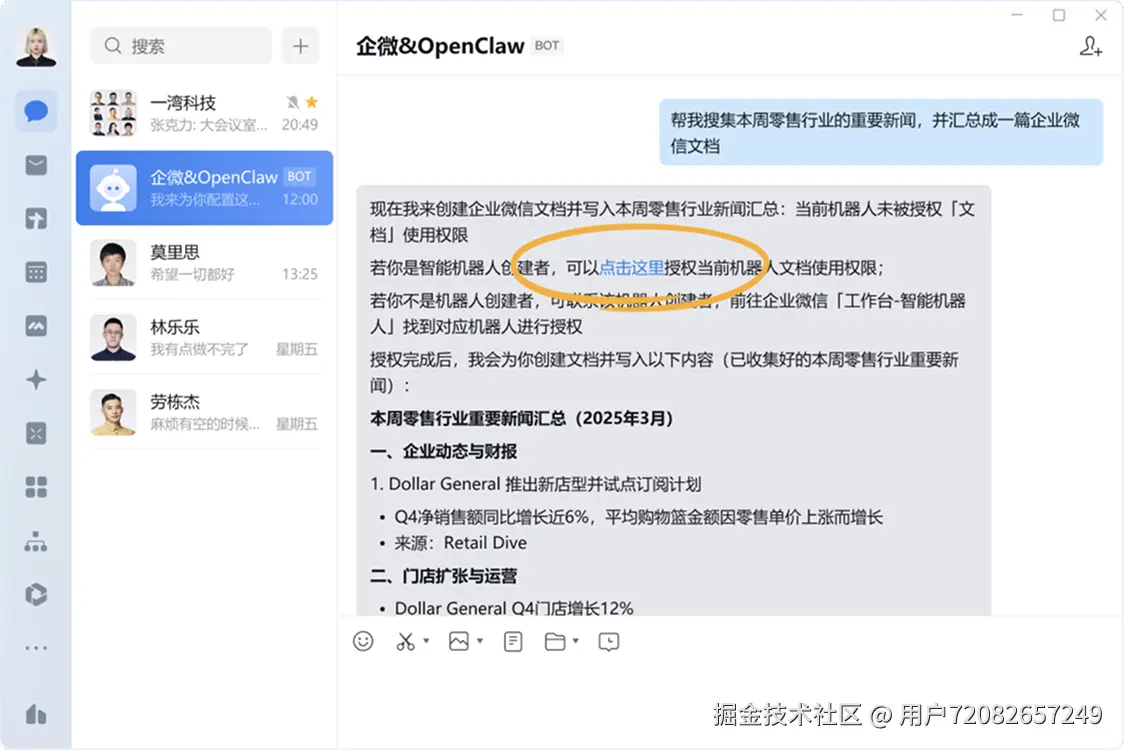The image size is (1124, 750).
Task: Click the folder file icon
Action: [x=555, y=641]
